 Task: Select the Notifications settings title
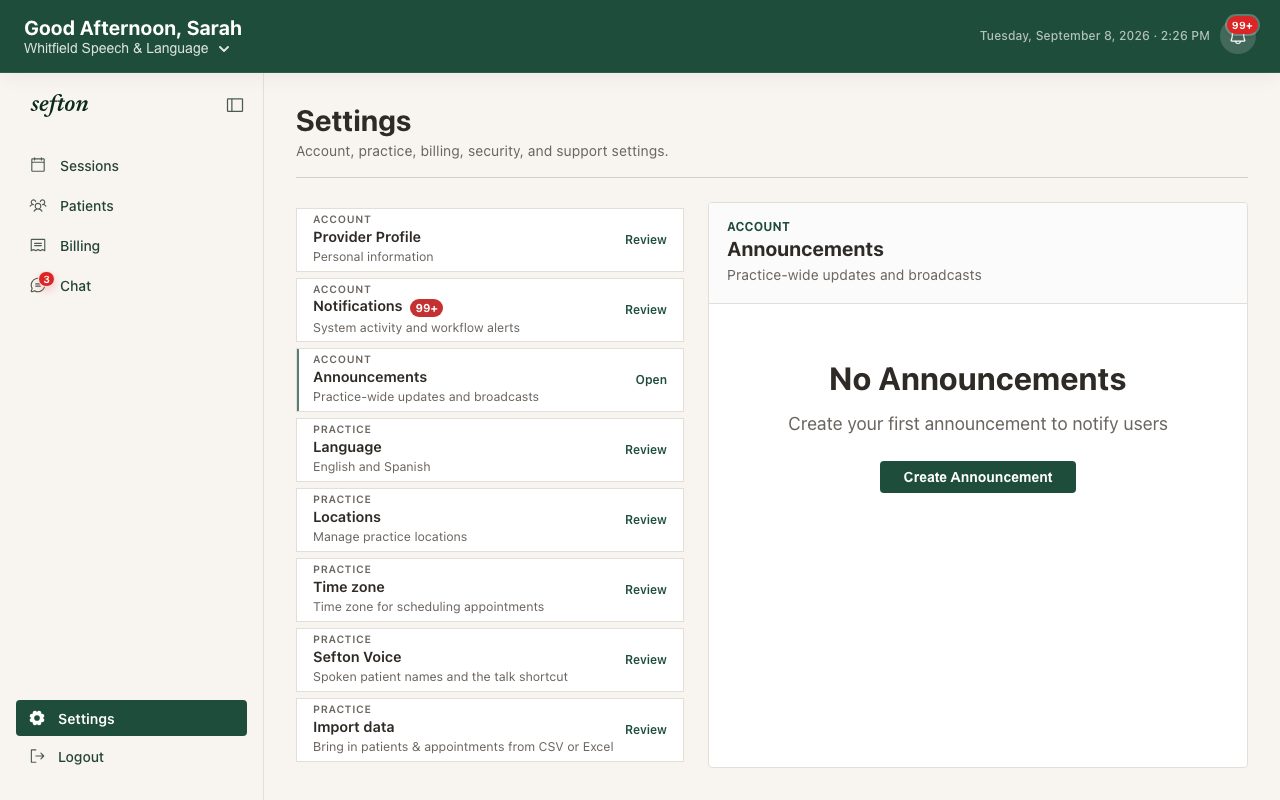point(358,306)
